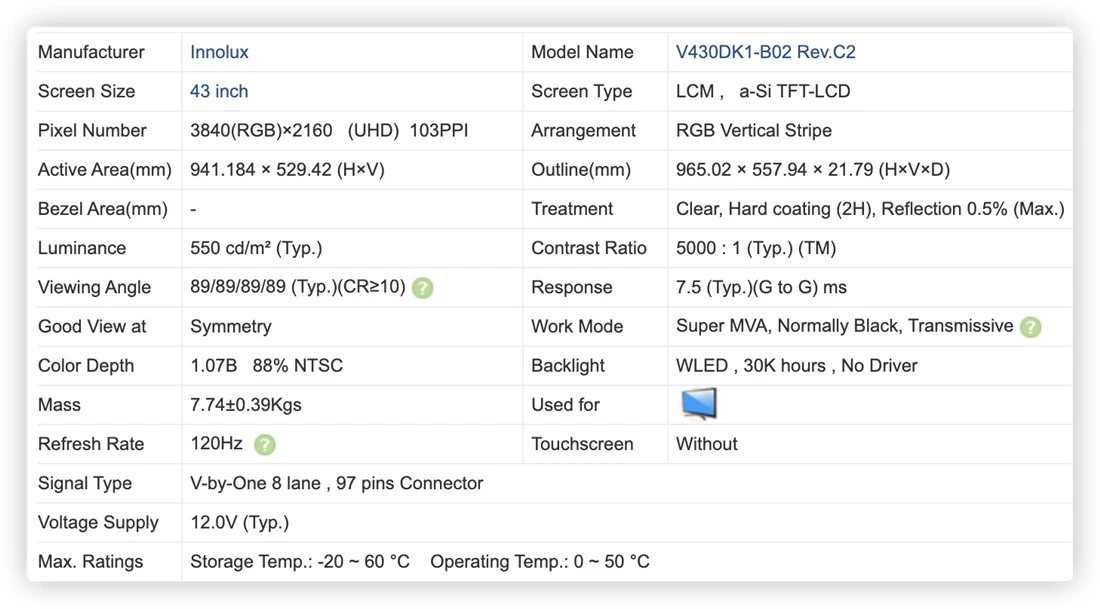Click the help icon beside Viewing Angle
Screen dimensions: 1100x609
click(422, 288)
